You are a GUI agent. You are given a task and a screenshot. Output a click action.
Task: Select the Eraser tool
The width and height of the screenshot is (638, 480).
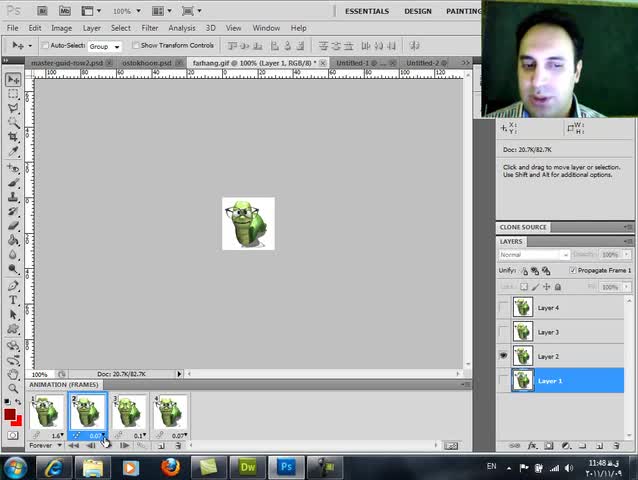[x=13, y=226]
